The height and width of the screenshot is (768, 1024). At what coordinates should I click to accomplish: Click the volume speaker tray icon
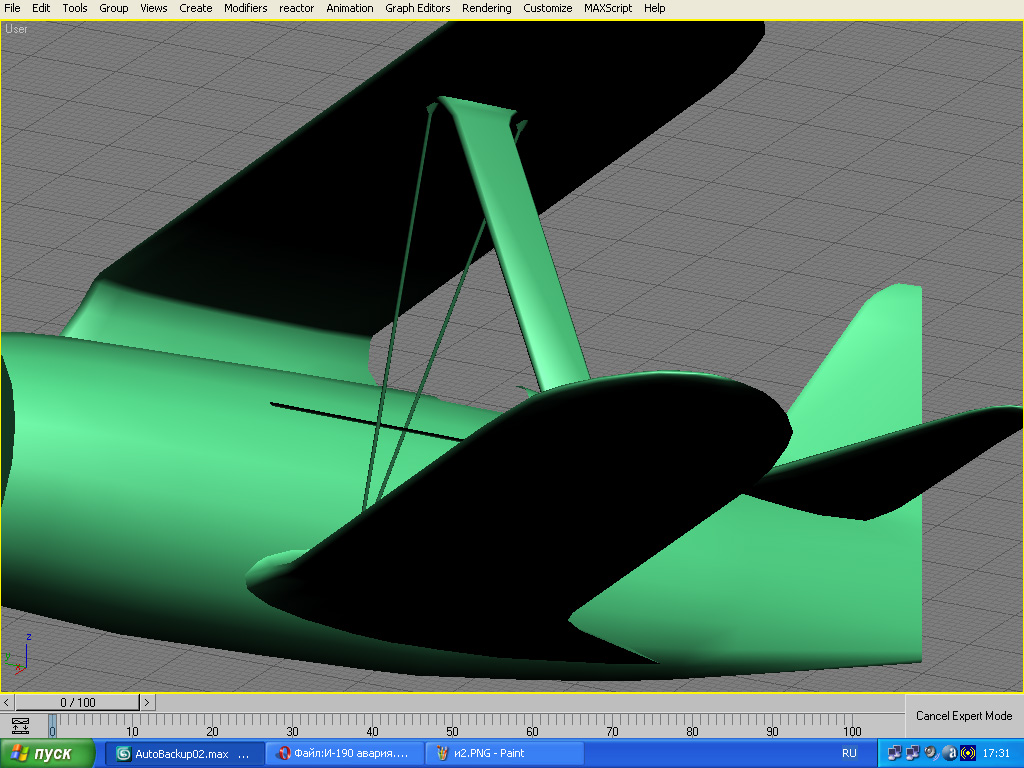tap(931, 754)
